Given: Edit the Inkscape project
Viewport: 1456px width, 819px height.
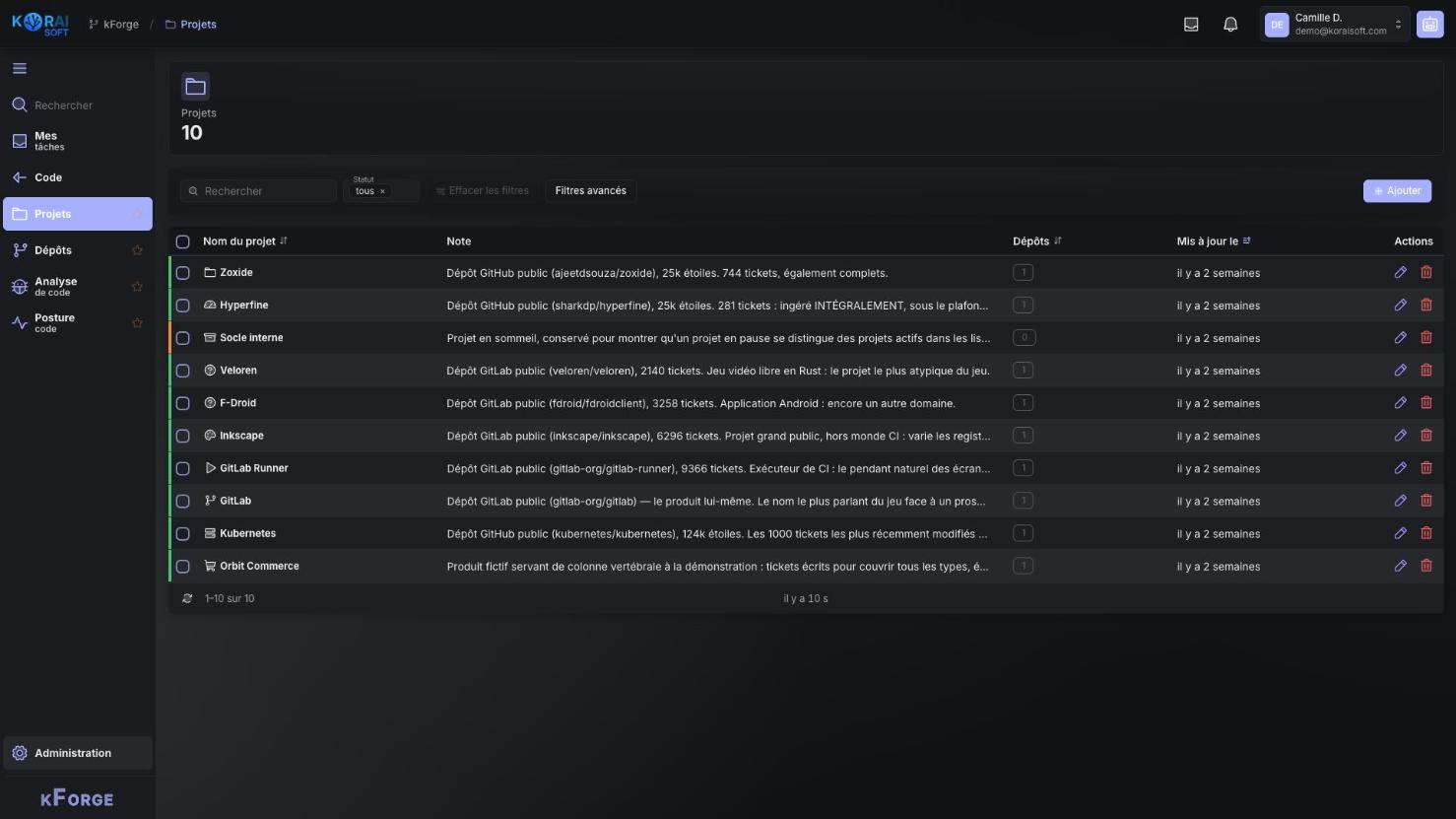Looking at the screenshot, I should coord(1400,435).
